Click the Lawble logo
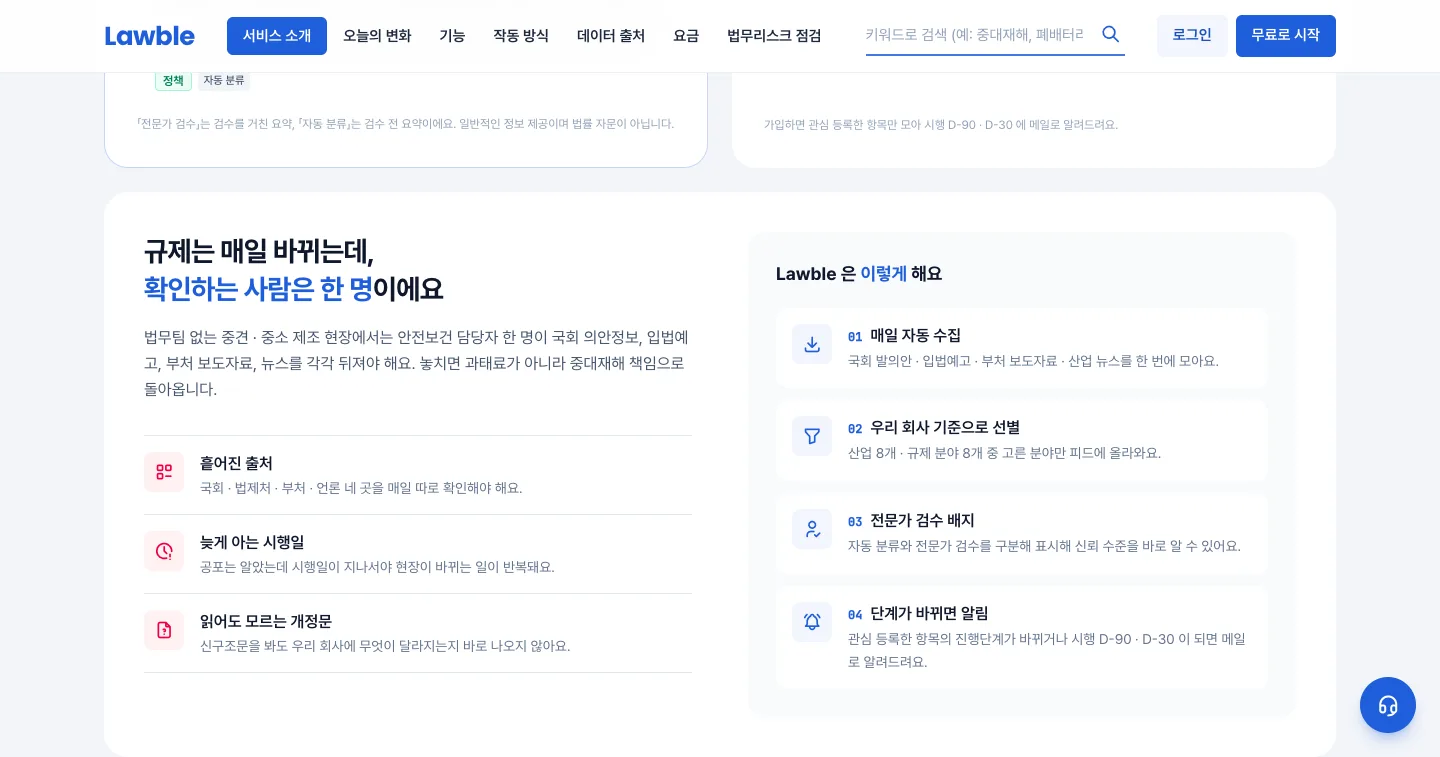1440x757 pixels. (150, 36)
